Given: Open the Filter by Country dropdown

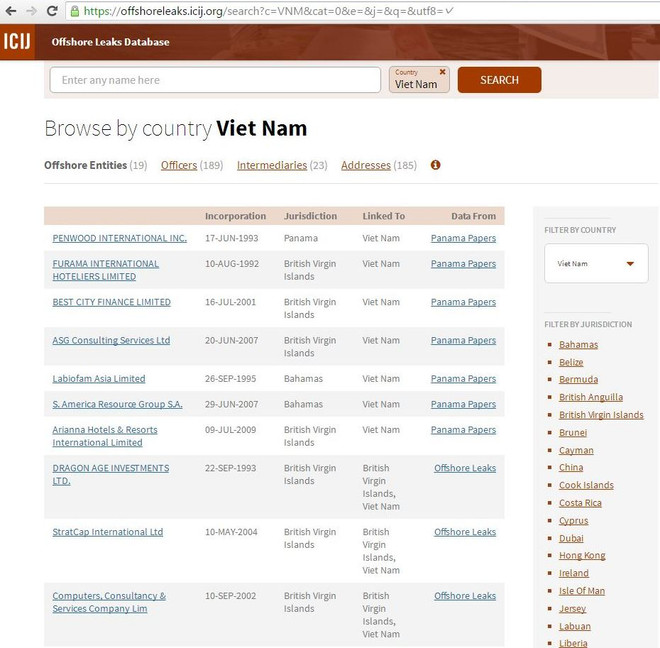Looking at the screenshot, I should click(596, 264).
